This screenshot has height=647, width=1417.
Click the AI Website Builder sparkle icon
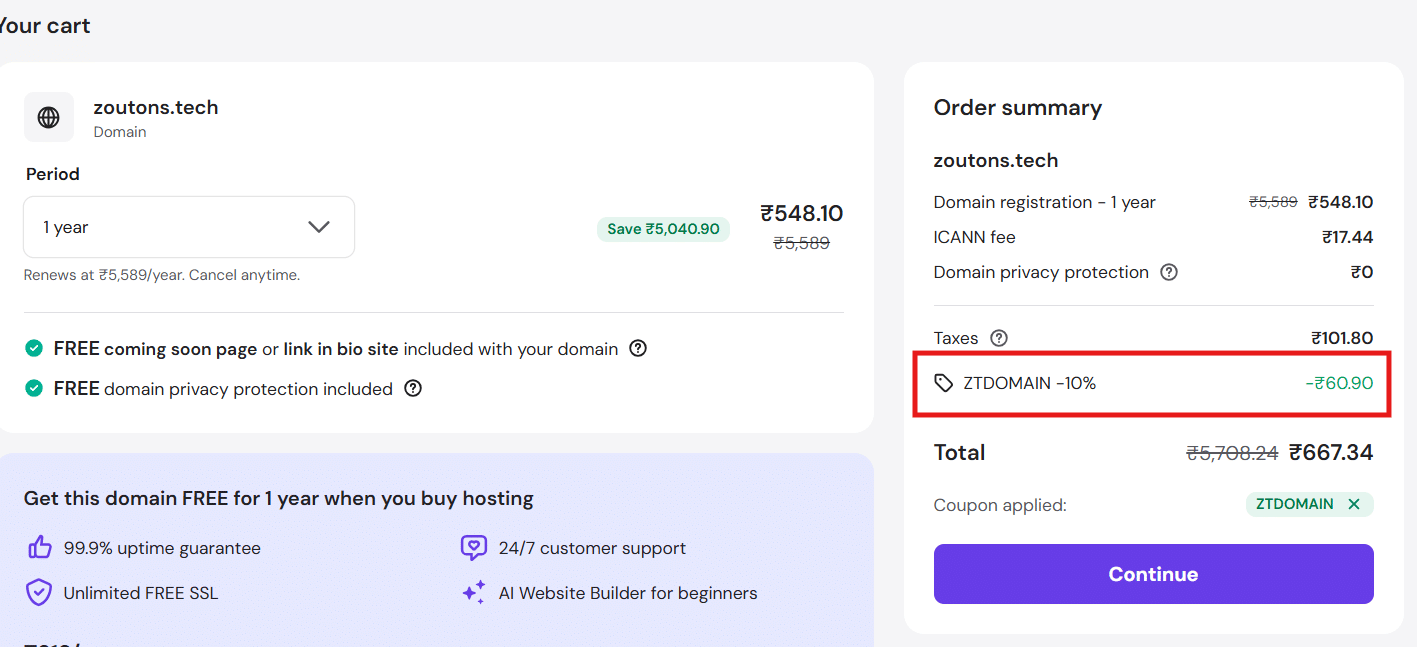tap(472, 592)
